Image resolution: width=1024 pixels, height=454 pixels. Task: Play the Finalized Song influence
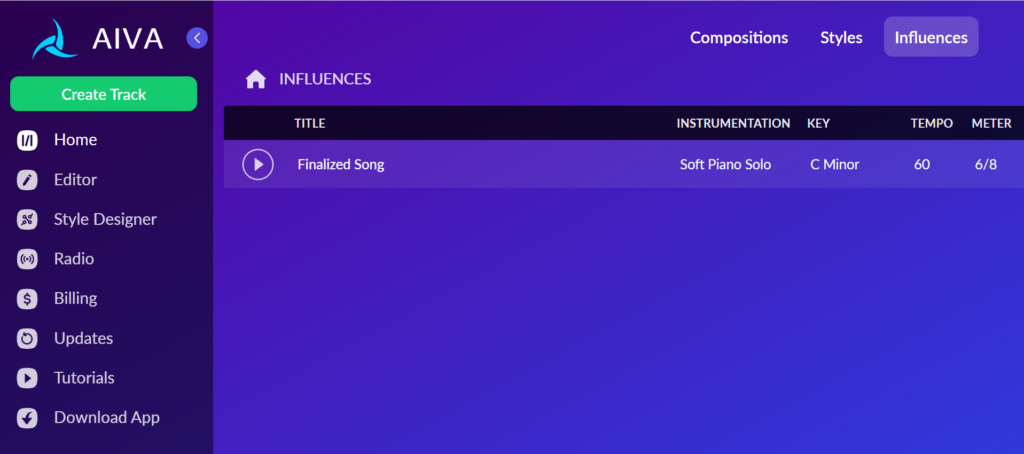tap(258, 165)
